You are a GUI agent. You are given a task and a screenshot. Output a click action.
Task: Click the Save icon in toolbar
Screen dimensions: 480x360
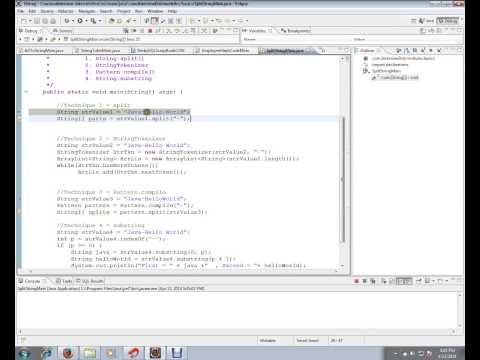pos(37,21)
